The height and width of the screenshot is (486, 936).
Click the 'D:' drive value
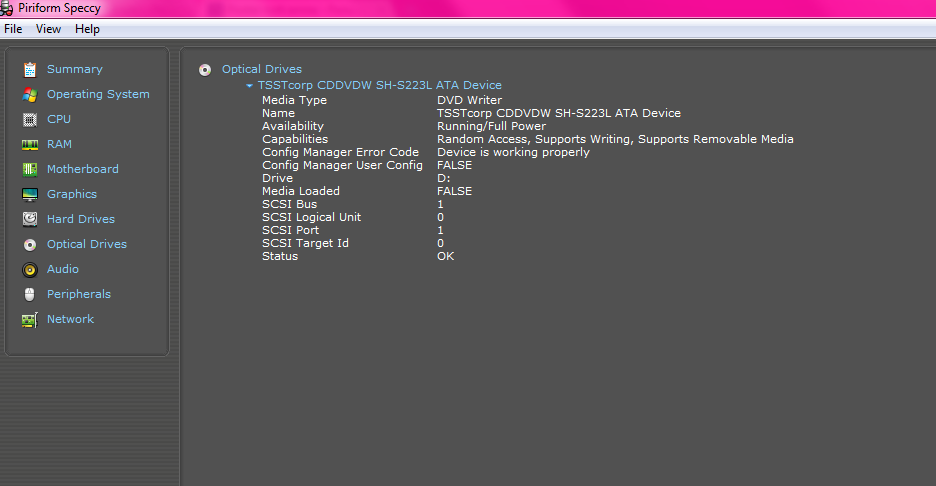click(444, 179)
